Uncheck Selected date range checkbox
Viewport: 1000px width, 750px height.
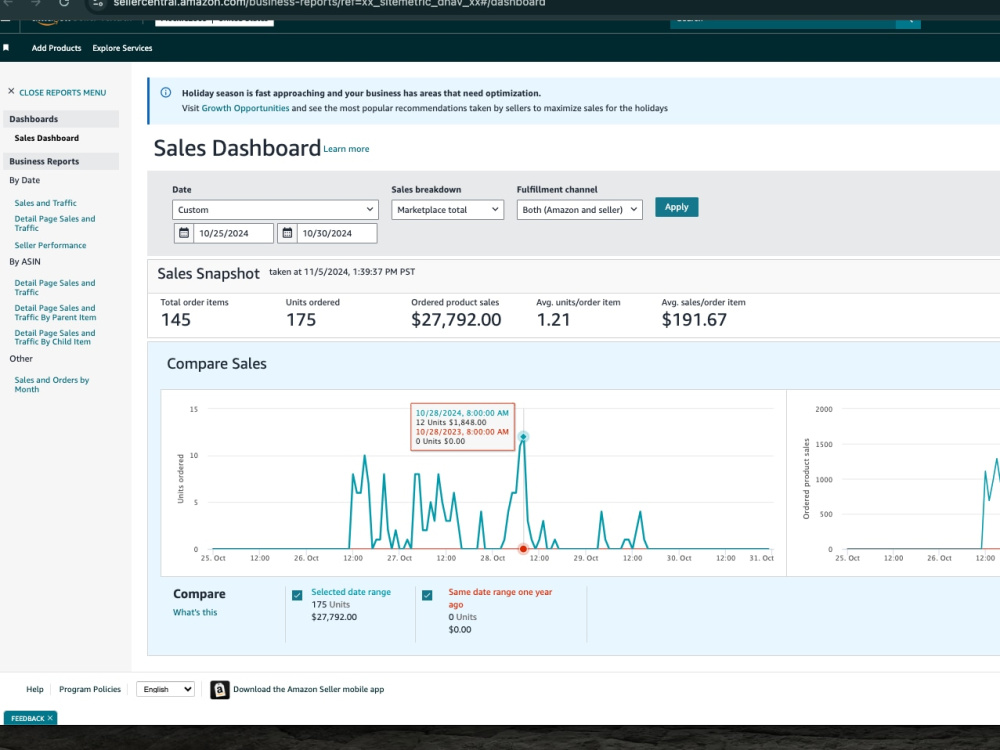297,595
